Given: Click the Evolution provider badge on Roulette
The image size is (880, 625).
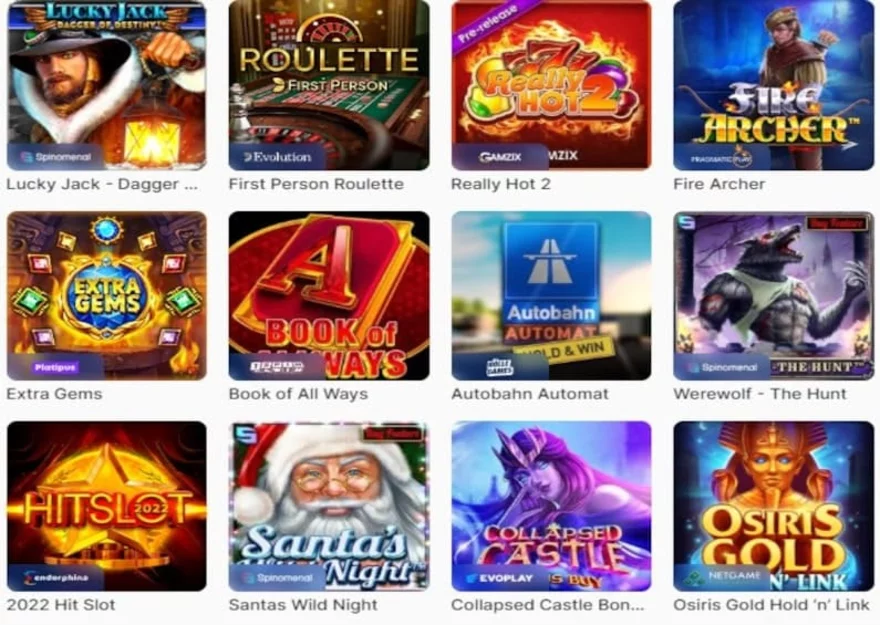Looking at the screenshot, I should tap(277, 157).
